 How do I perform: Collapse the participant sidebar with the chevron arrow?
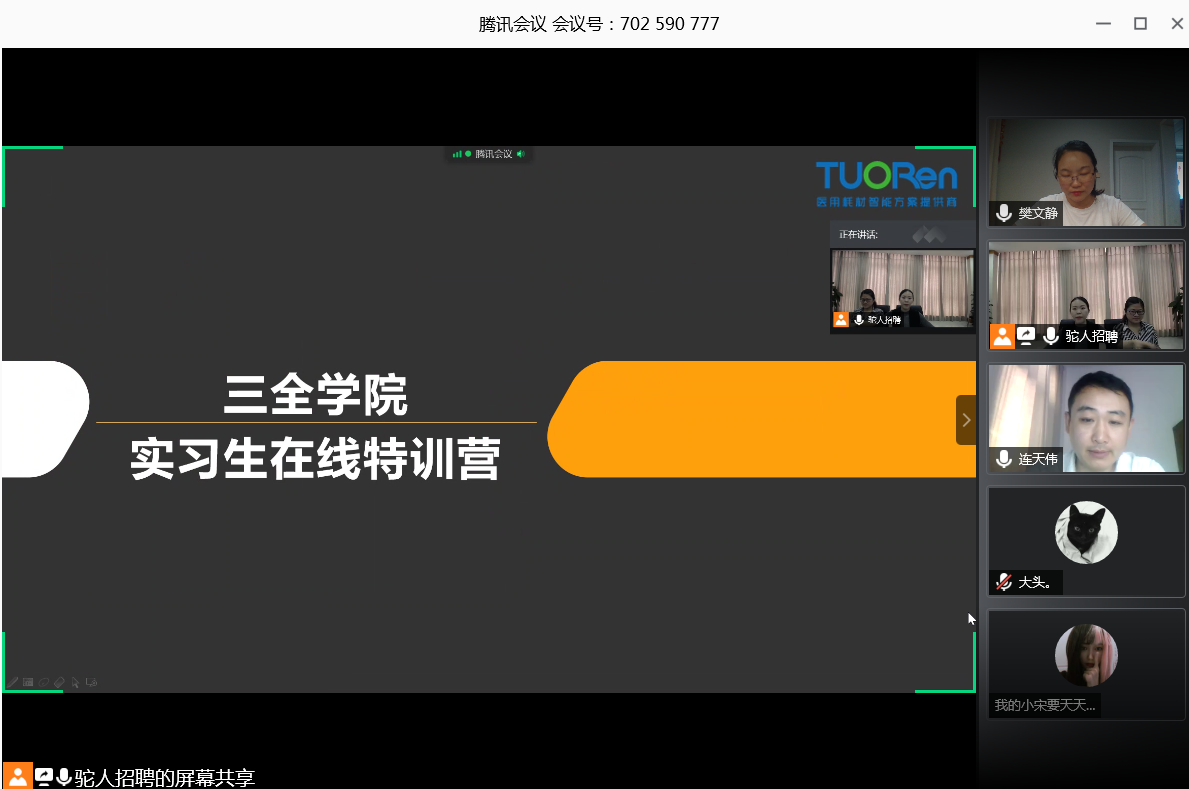[x=965, y=420]
